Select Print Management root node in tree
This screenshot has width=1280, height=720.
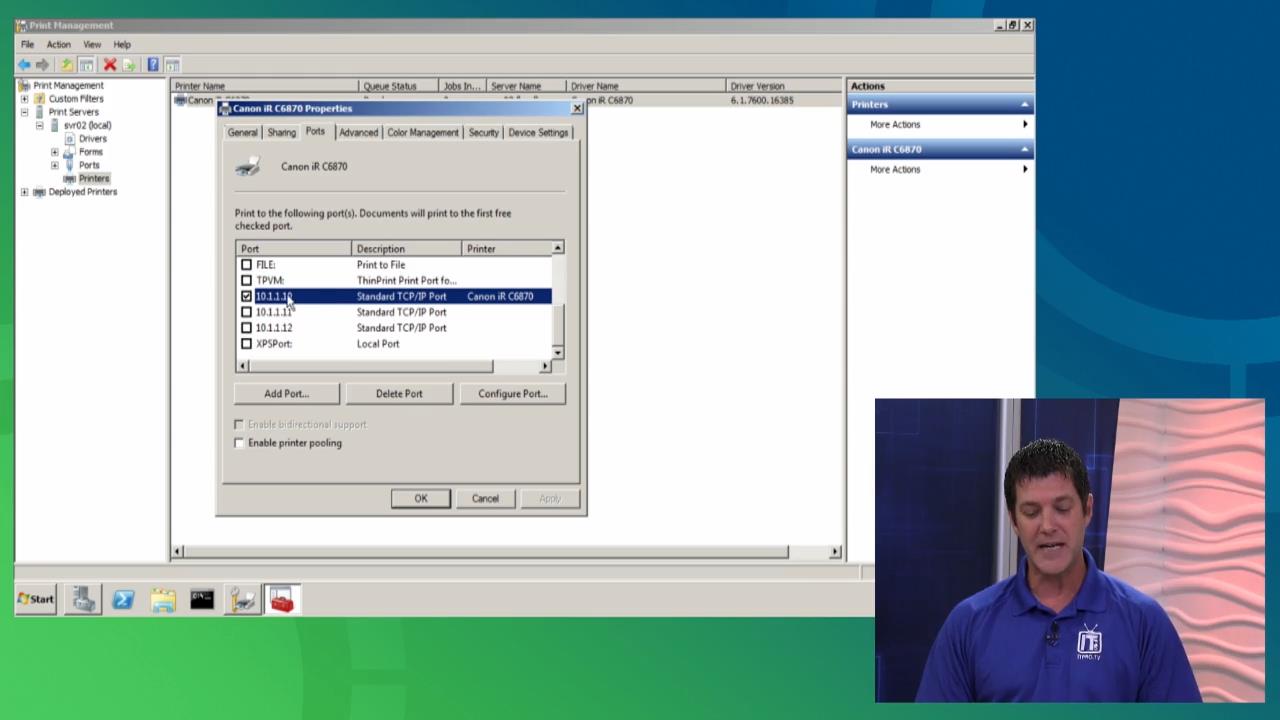tap(68, 85)
